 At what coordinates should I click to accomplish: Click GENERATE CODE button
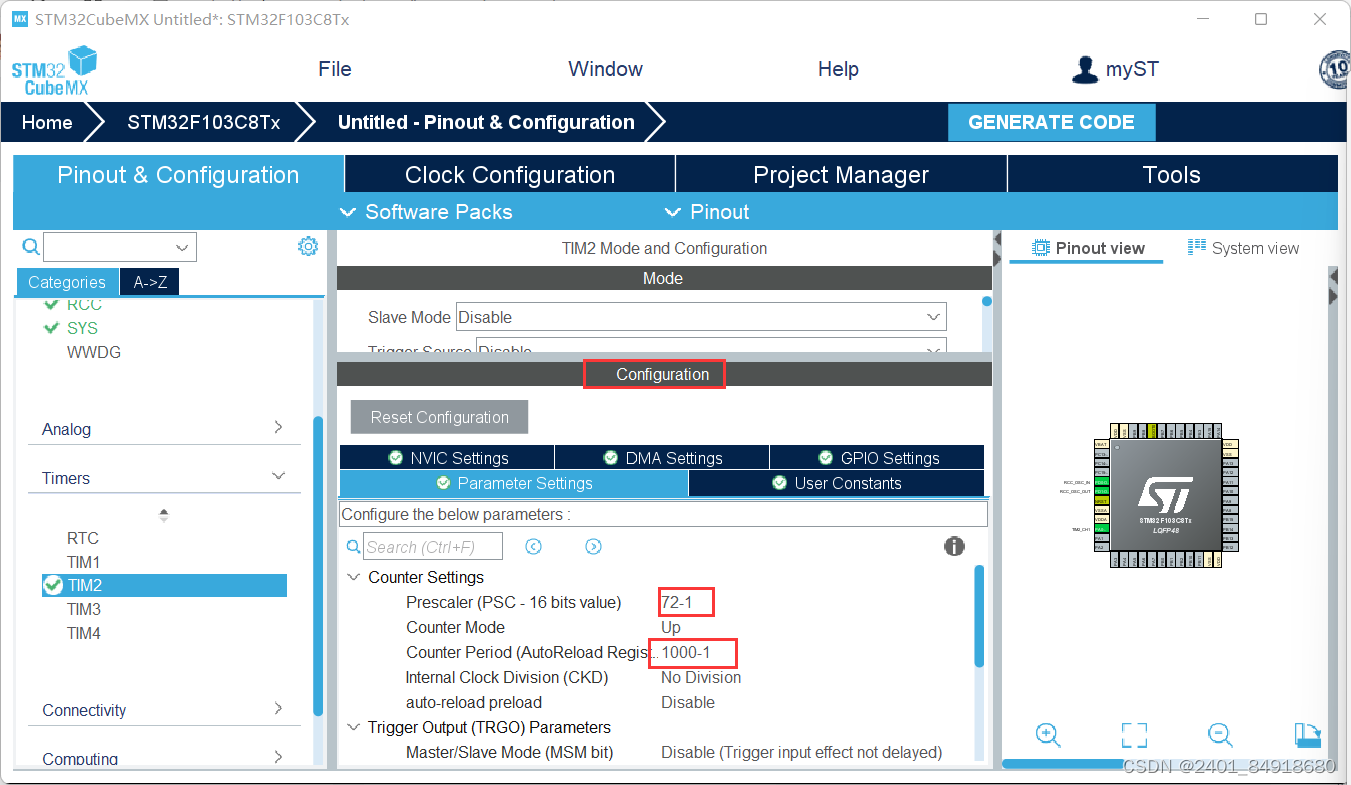[1051, 122]
